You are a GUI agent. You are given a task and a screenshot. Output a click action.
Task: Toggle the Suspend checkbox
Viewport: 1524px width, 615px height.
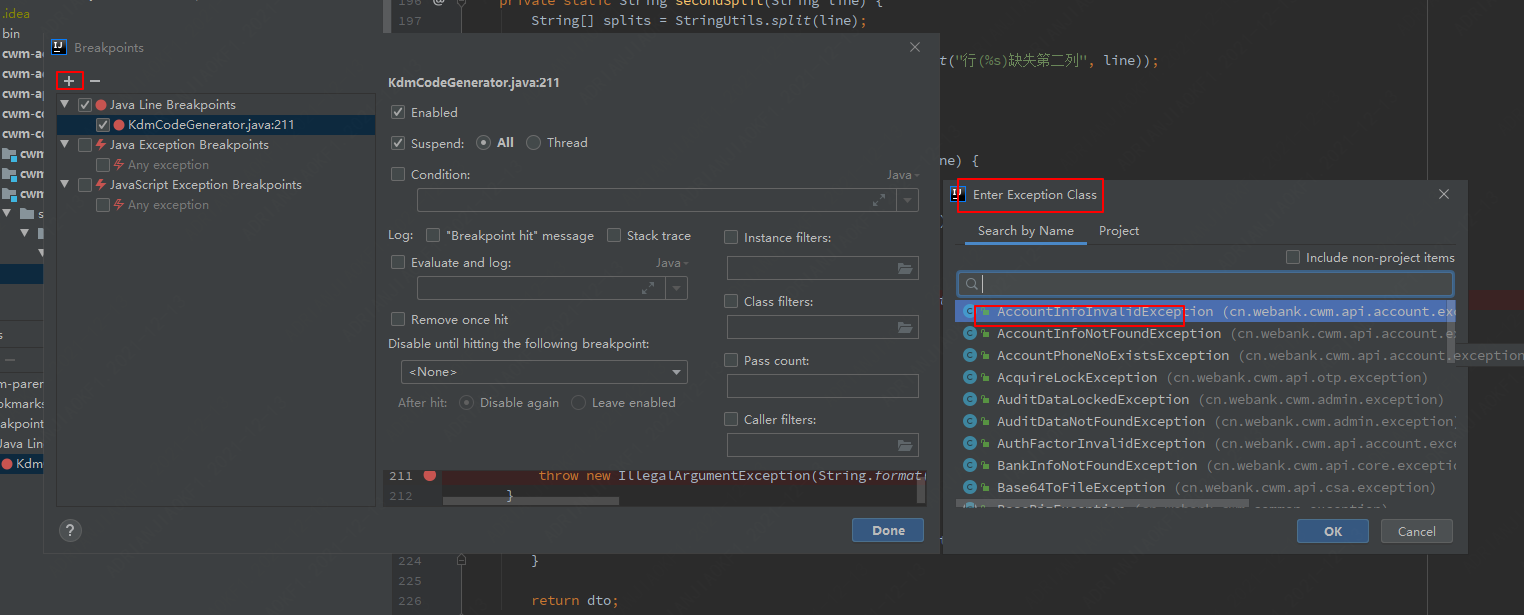click(398, 143)
